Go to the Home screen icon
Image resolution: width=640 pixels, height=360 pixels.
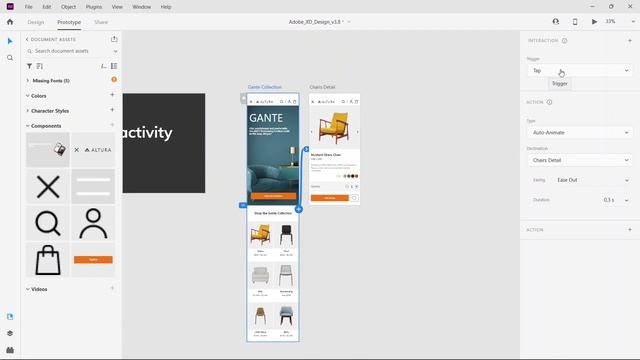click(x=10, y=22)
